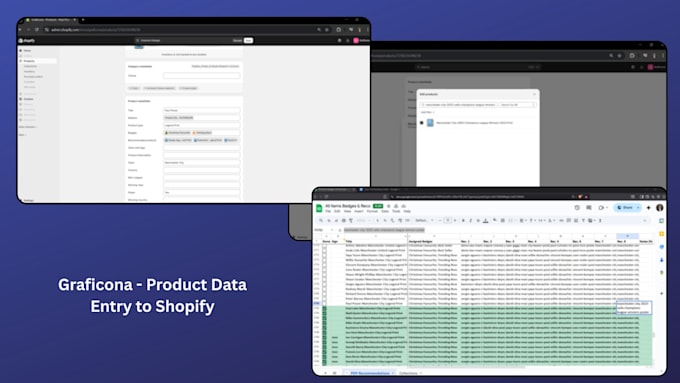This screenshot has width=680, height=383.
Task: Open the text color picker in Sheets
Action: click(x=486, y=220)
